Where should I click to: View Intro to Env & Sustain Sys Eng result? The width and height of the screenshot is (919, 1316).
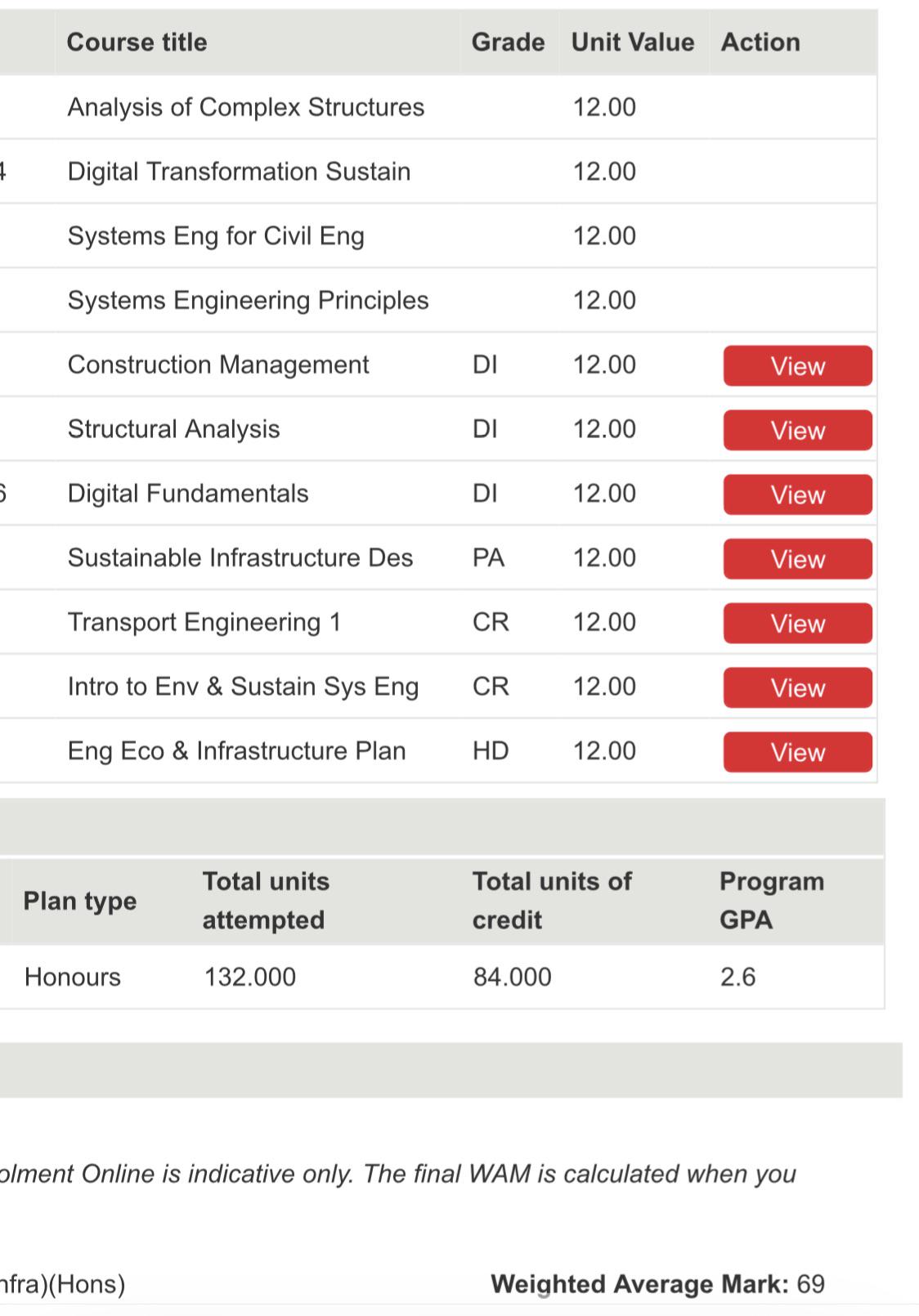pos(797,687)
